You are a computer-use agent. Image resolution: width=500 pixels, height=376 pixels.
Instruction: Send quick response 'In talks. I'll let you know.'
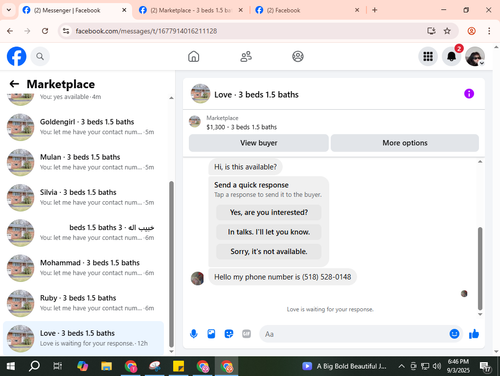269,232
